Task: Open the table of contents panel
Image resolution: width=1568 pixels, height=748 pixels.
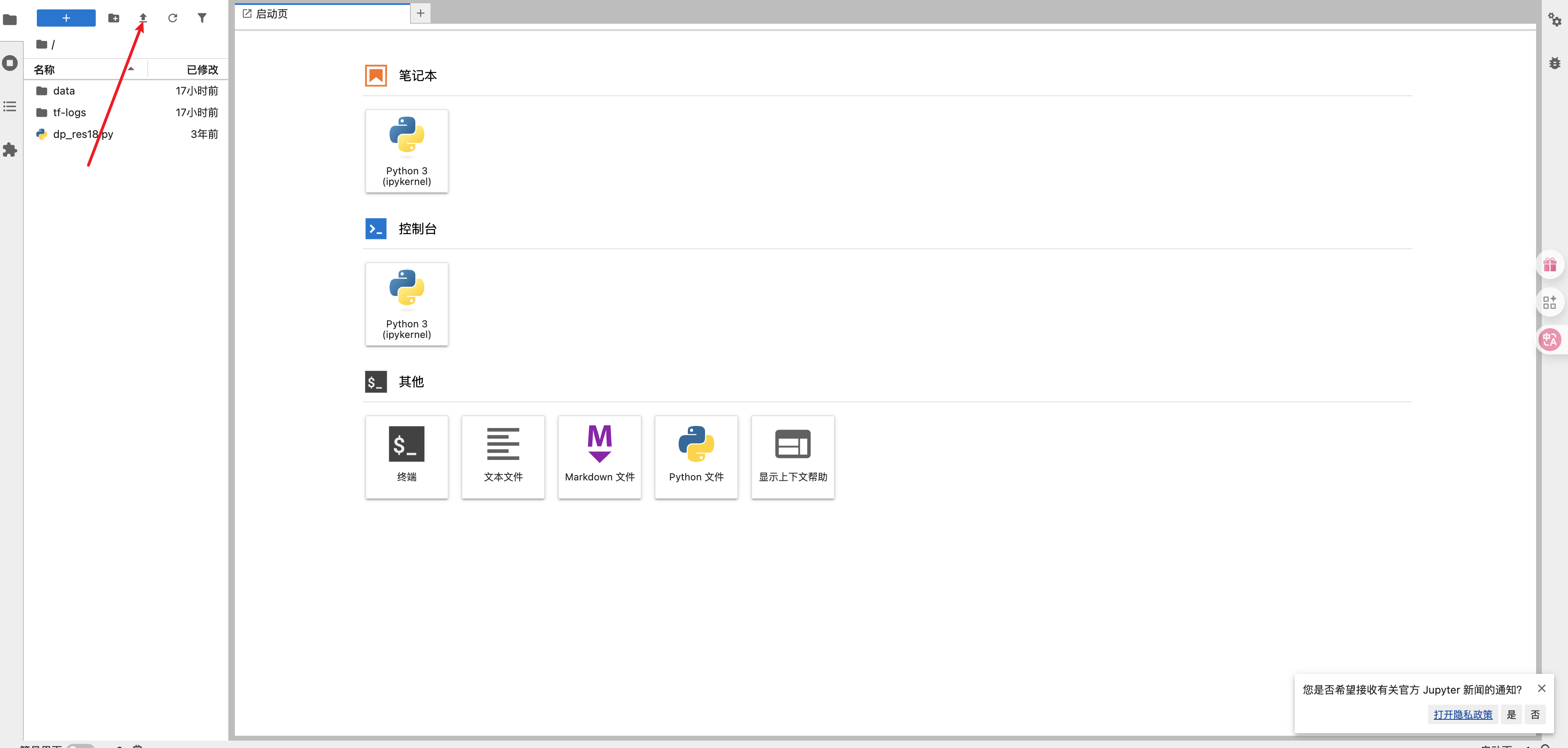Action: [x=10, y=106]
